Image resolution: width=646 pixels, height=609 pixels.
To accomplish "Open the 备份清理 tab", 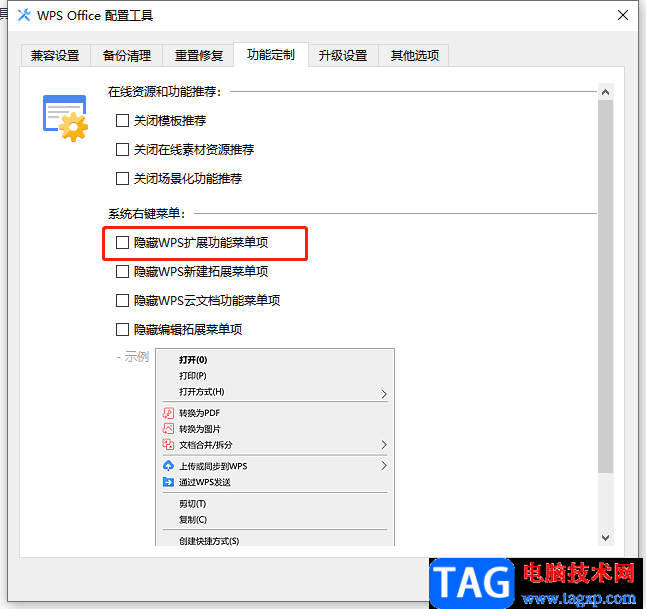I will coord(126,55).
